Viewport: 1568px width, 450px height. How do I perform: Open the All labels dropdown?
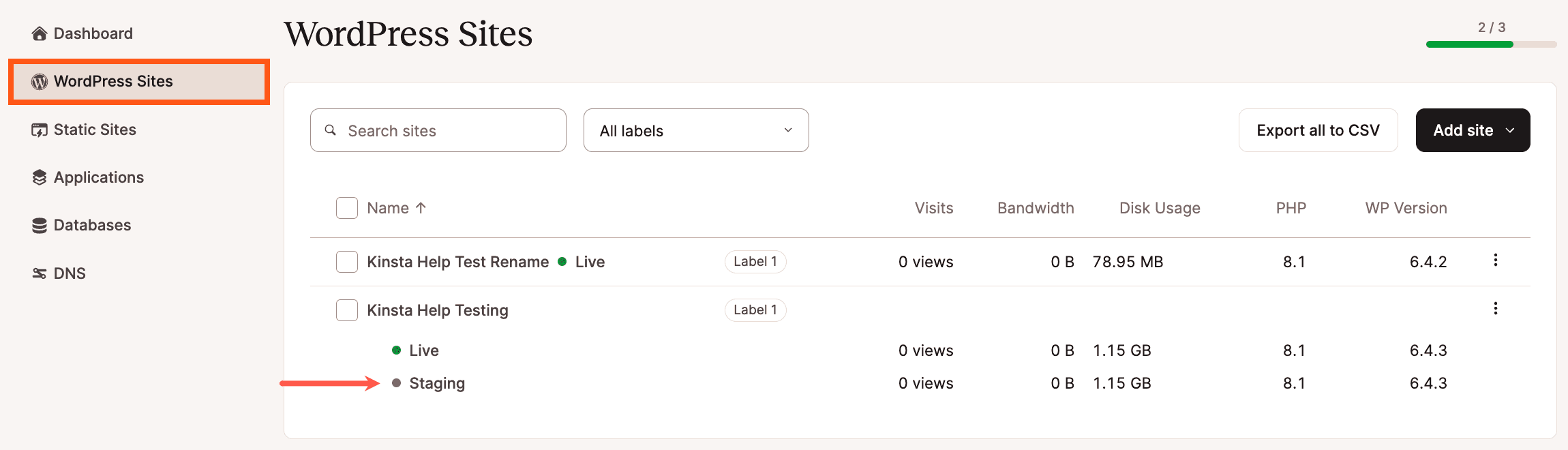[x=695, y=130]
